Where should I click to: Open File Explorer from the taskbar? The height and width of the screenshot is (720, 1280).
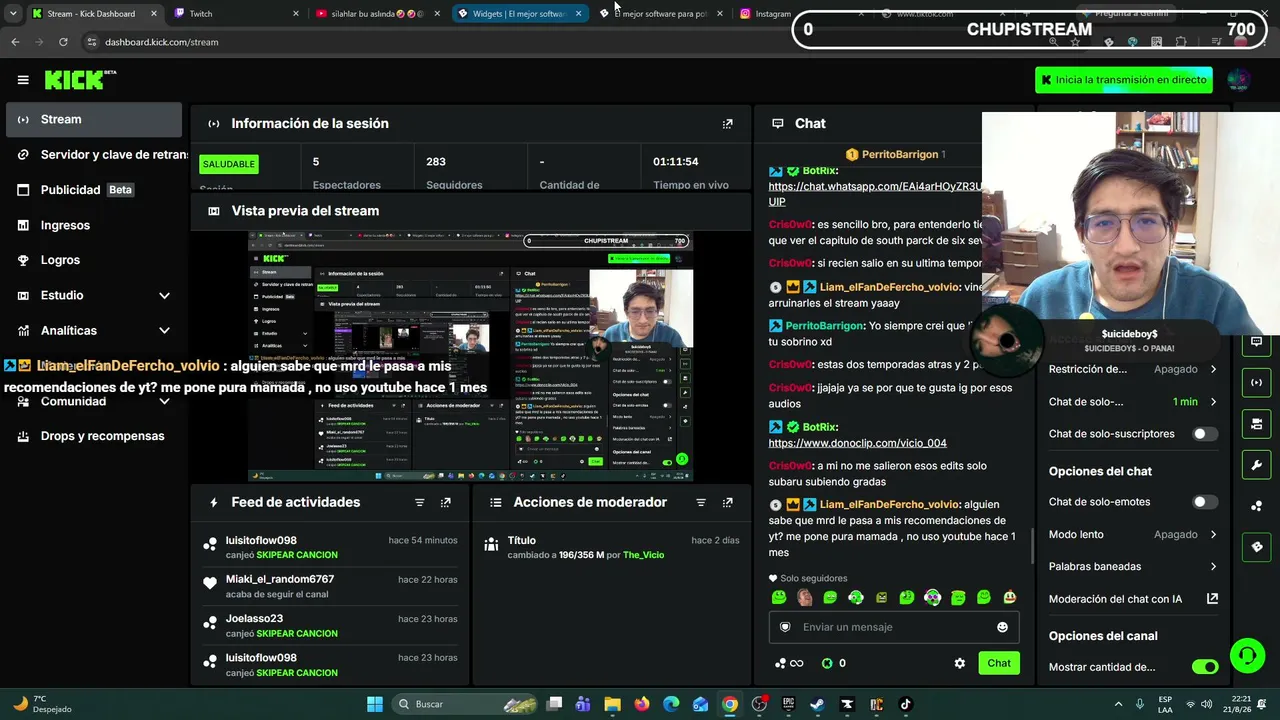point(612,704)
